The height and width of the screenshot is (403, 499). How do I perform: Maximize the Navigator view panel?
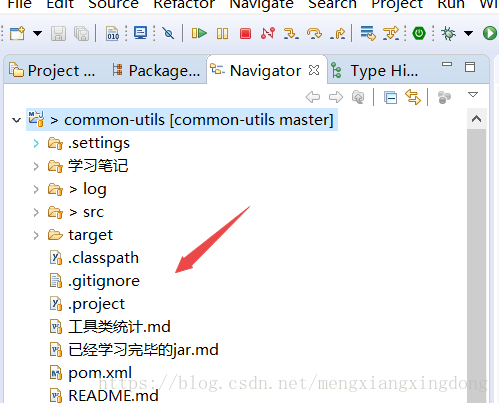point(470,67)
